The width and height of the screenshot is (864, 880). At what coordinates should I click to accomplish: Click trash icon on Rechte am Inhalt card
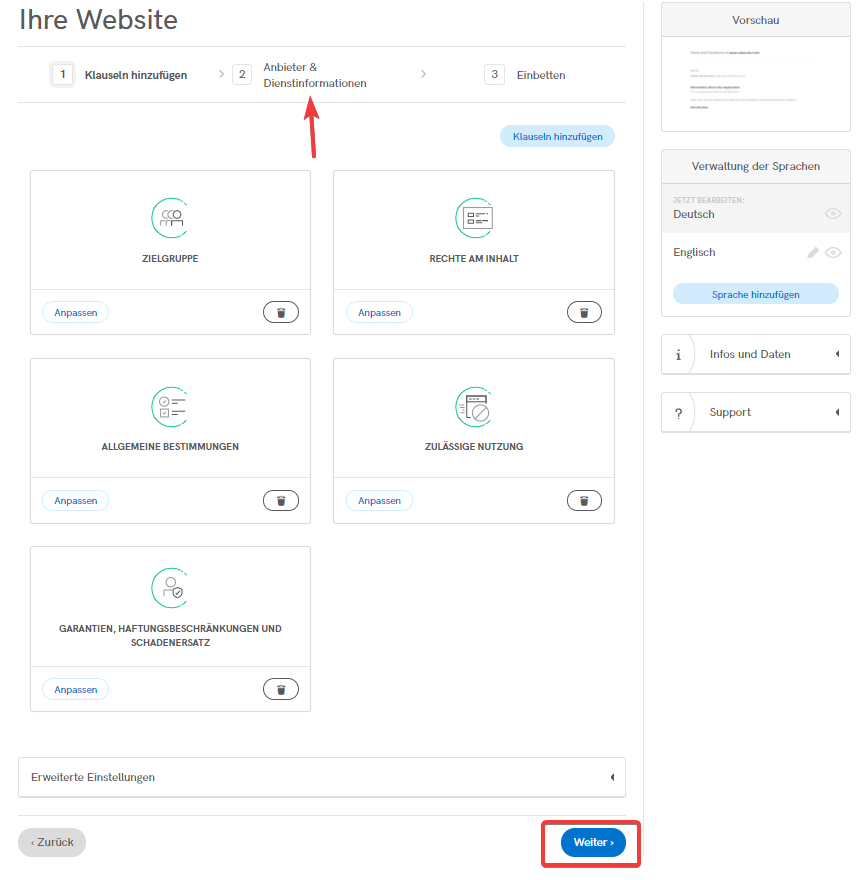(584, 313)
